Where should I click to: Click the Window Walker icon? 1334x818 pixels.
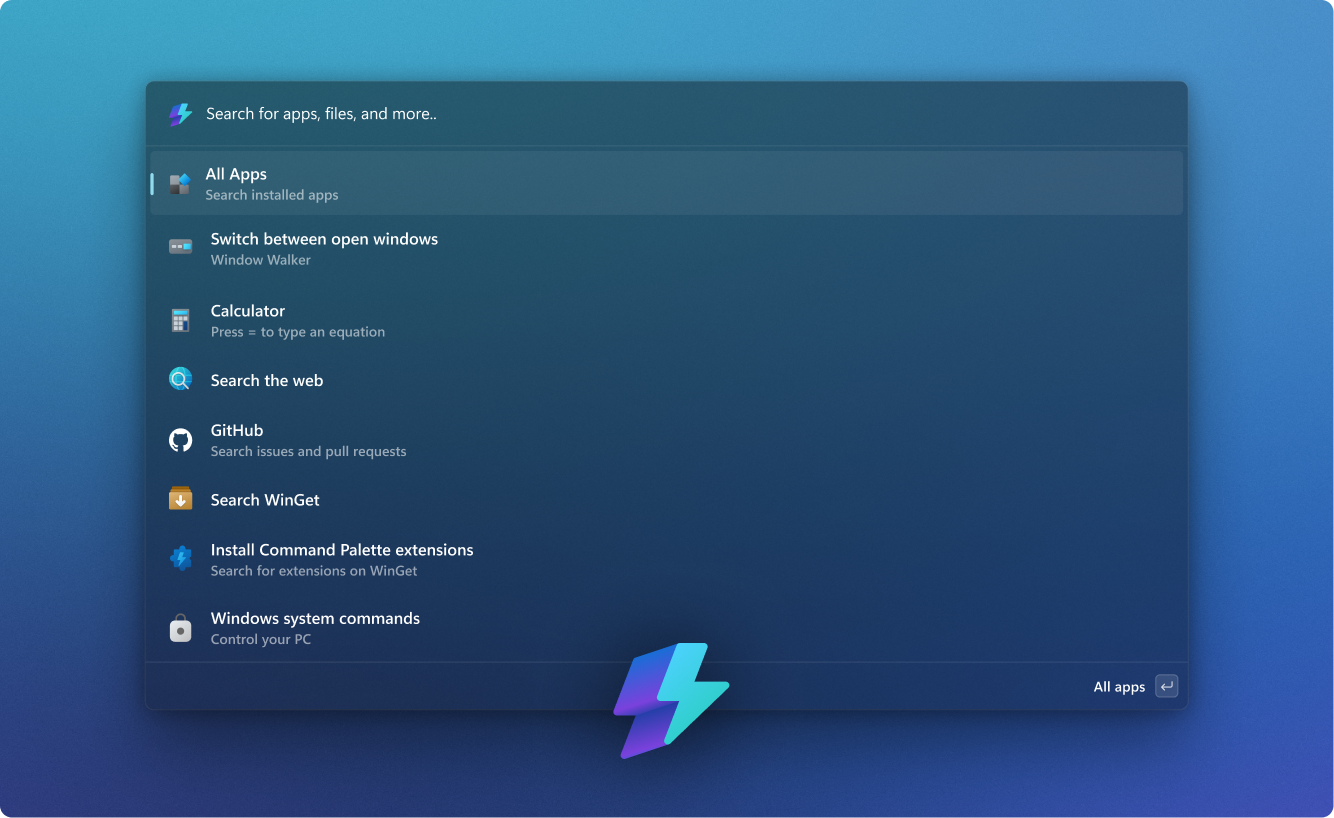[x=180, y=246]
